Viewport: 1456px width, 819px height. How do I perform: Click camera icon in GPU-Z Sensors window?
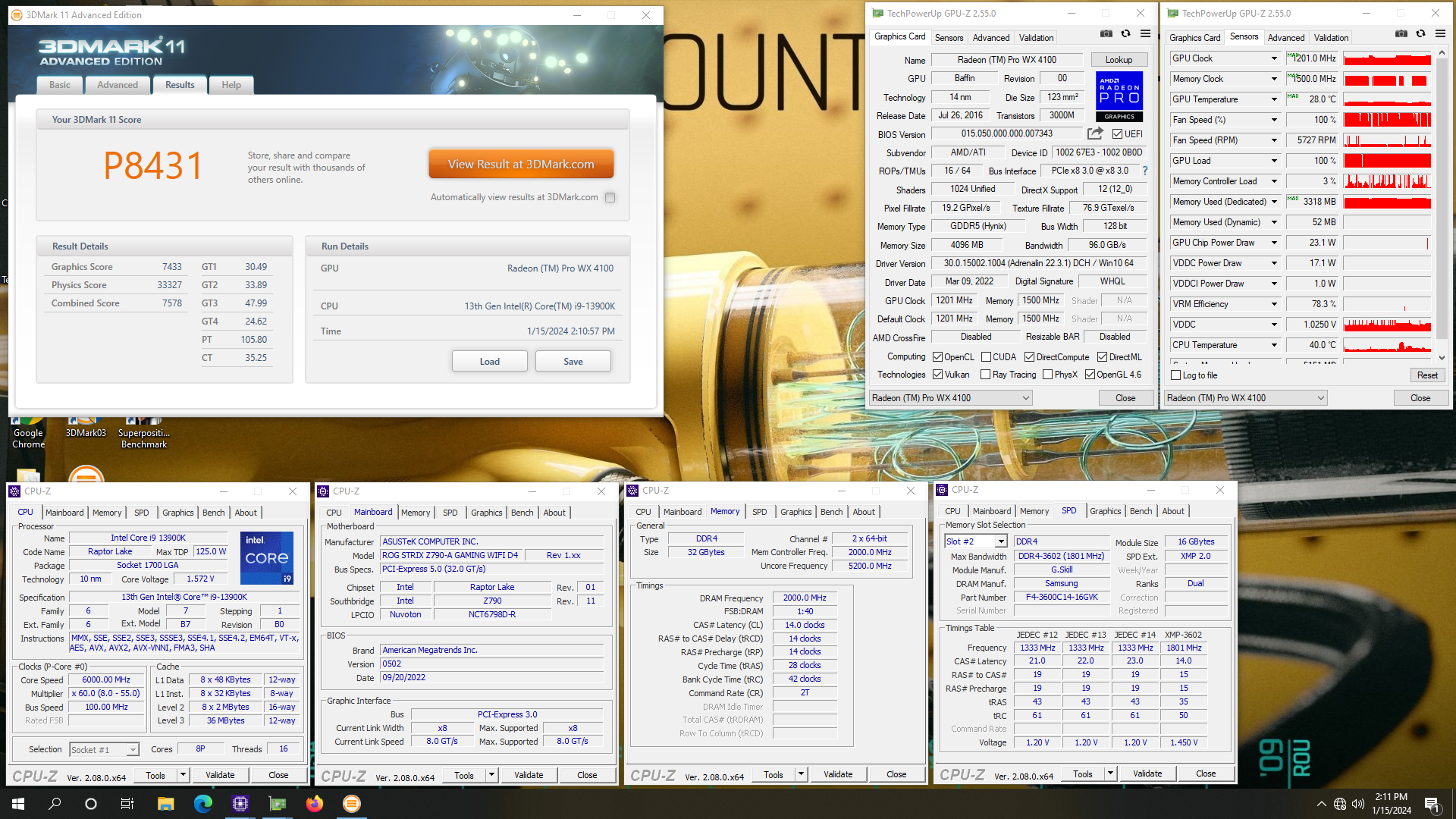(x=1401, y=34)
